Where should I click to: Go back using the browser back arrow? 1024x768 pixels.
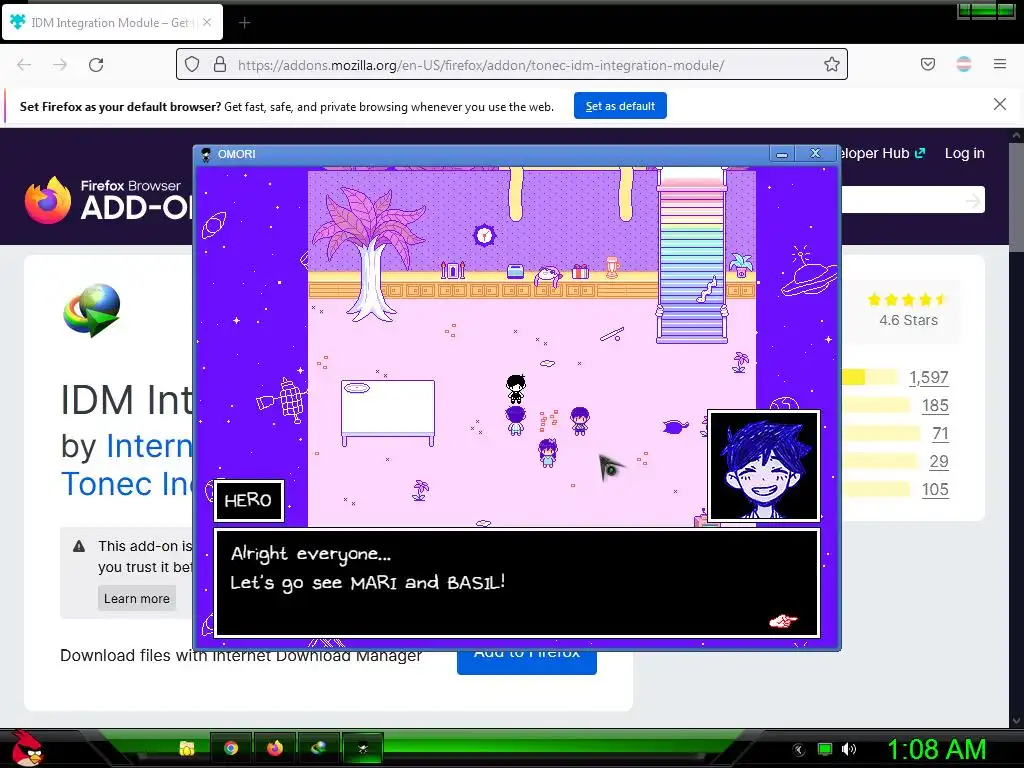point(24,65)
